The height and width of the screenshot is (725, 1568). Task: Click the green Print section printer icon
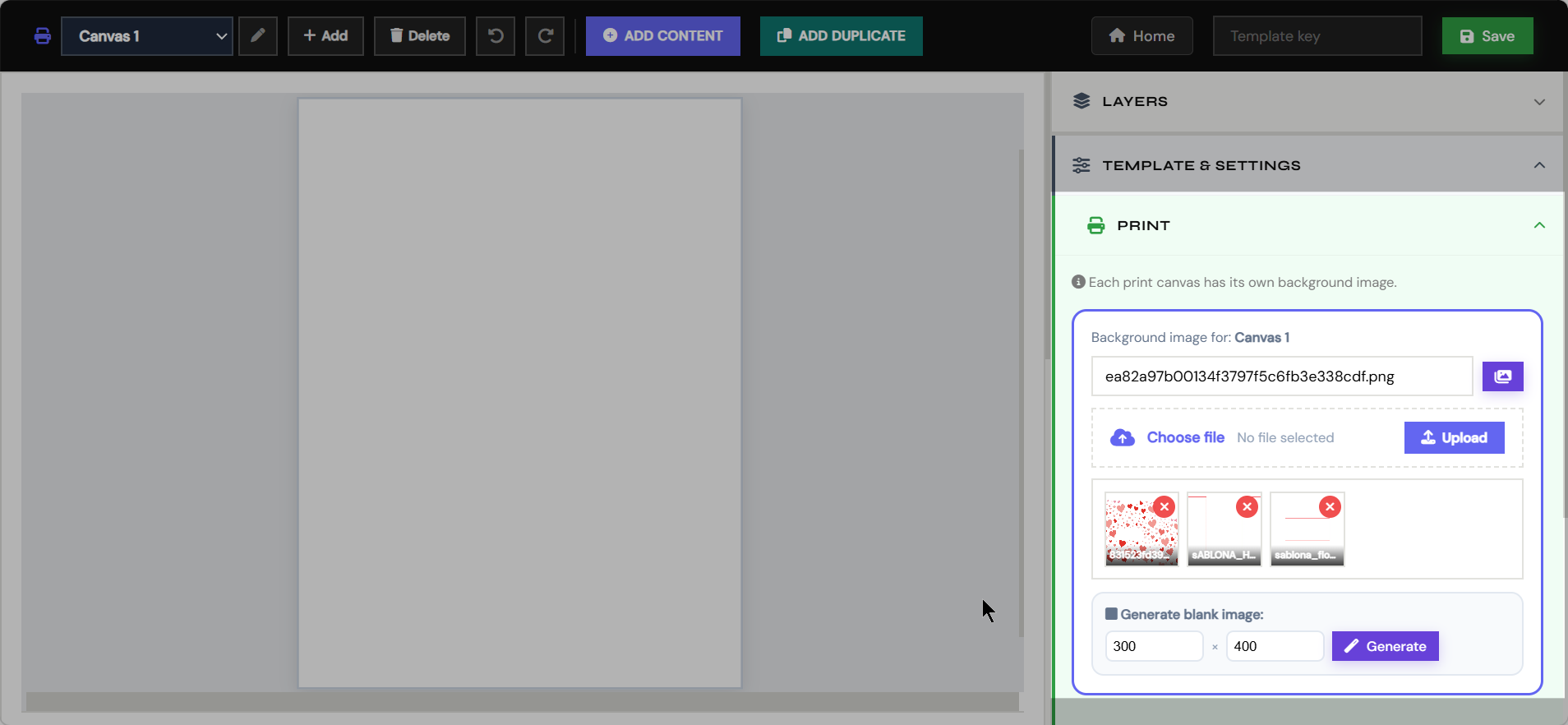tap(1096, 225)
